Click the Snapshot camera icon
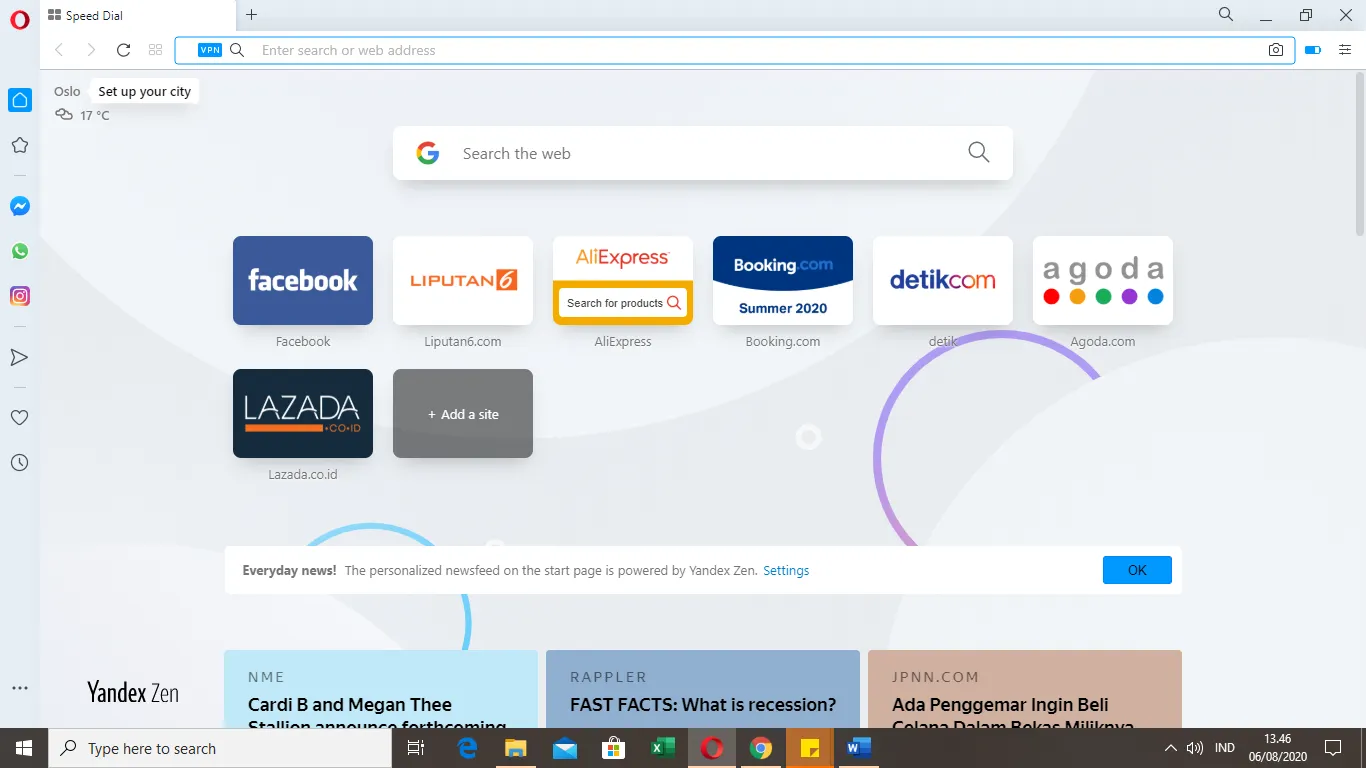The height and width of the screenshot is (768, 1366). (1276, 50)
